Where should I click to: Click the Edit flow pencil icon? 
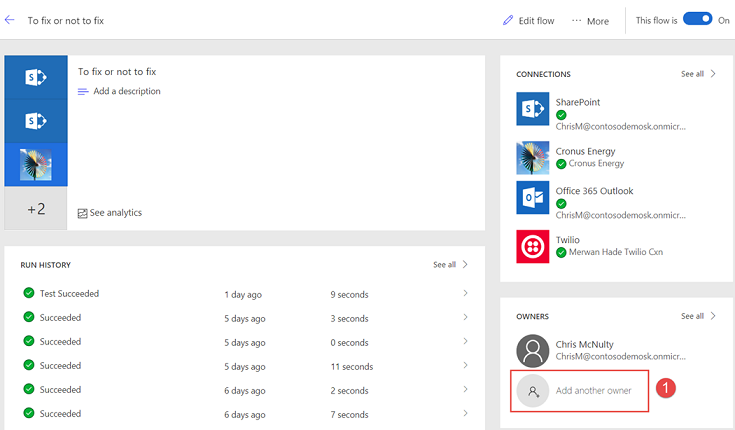tap(510, 20)
